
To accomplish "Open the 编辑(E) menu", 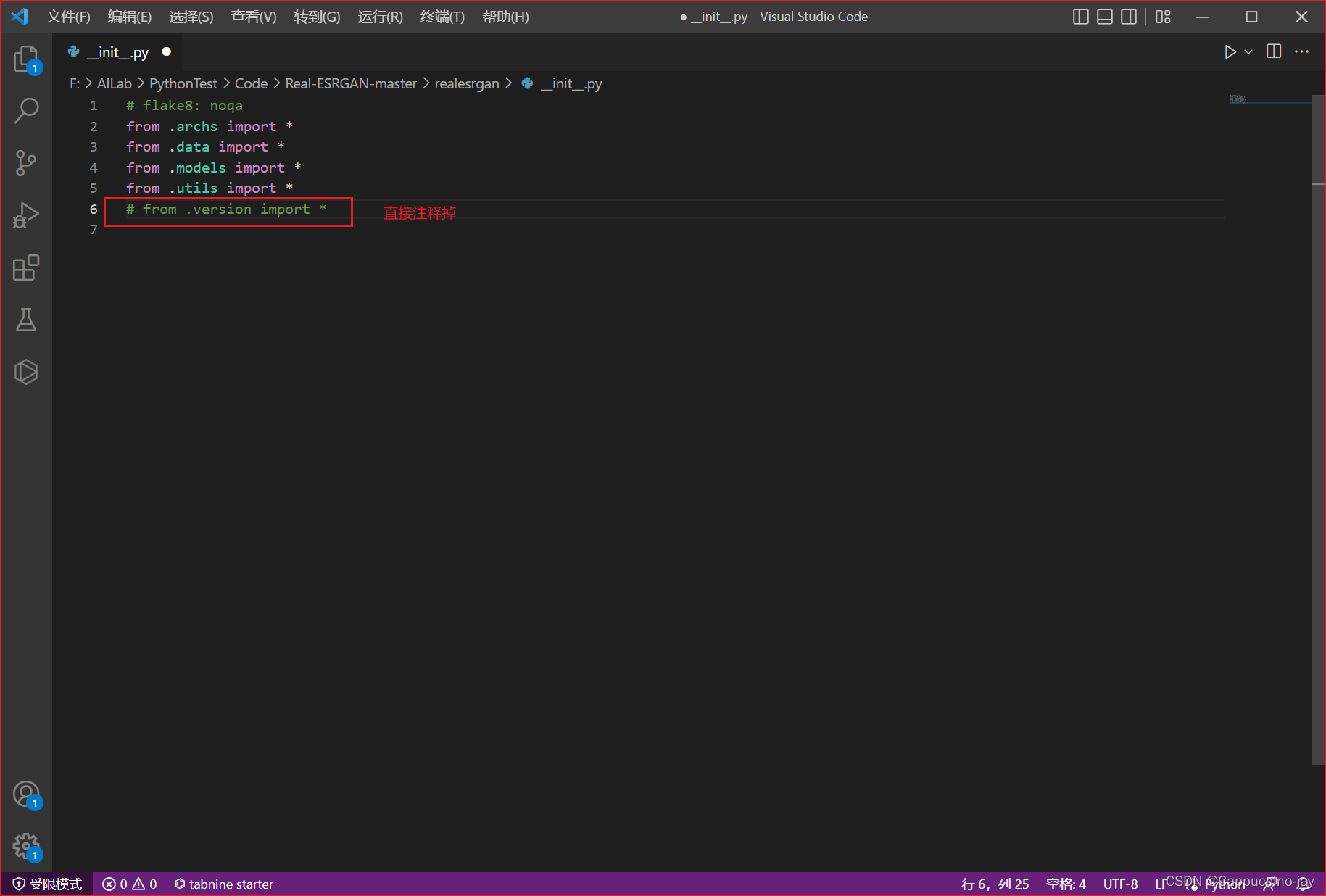I will coord(130,17).
